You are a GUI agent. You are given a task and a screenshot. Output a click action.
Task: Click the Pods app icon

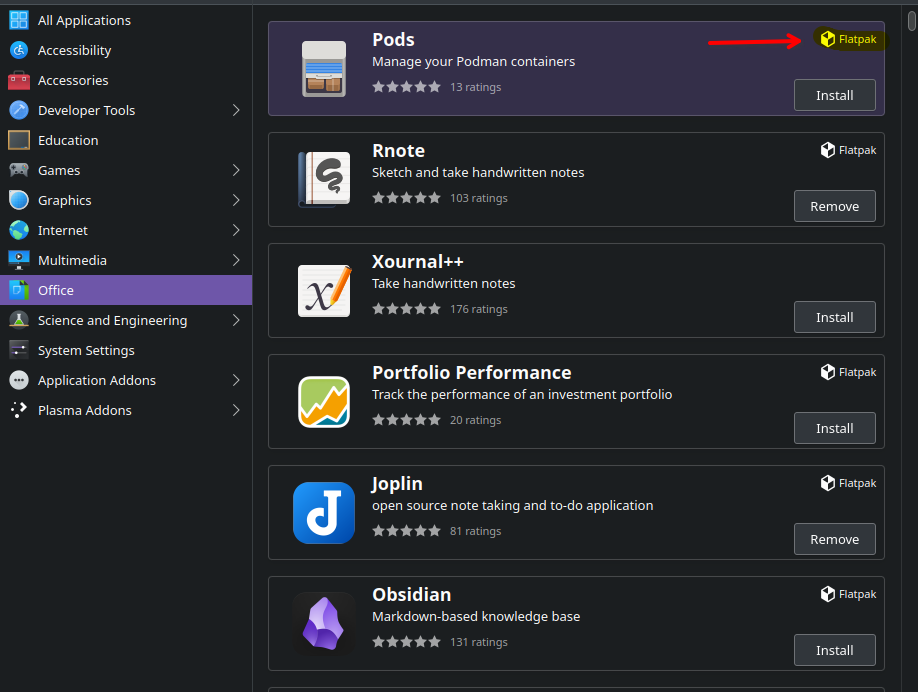(324, 68)
